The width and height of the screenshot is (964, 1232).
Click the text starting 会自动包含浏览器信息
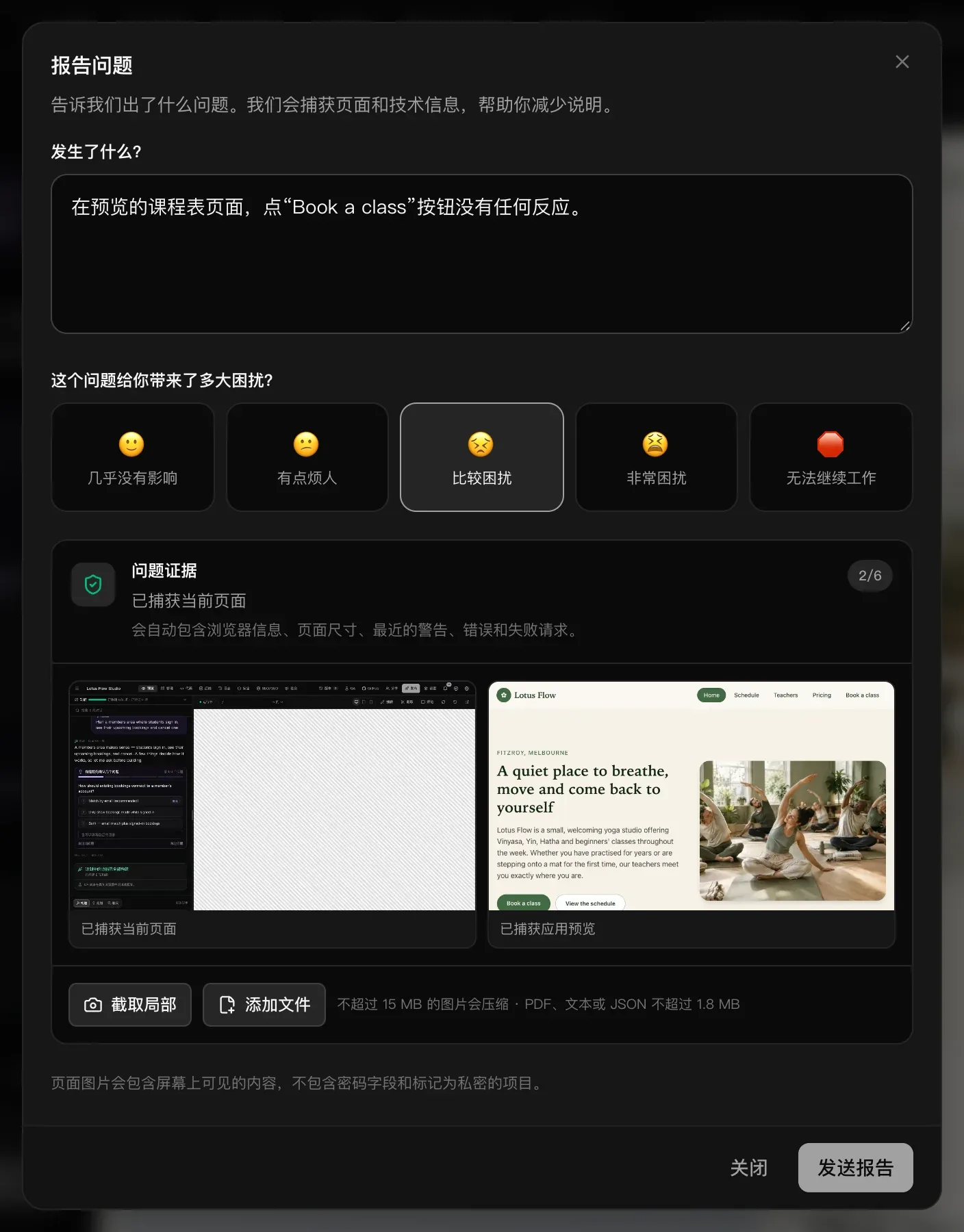(x=357, y=630)
